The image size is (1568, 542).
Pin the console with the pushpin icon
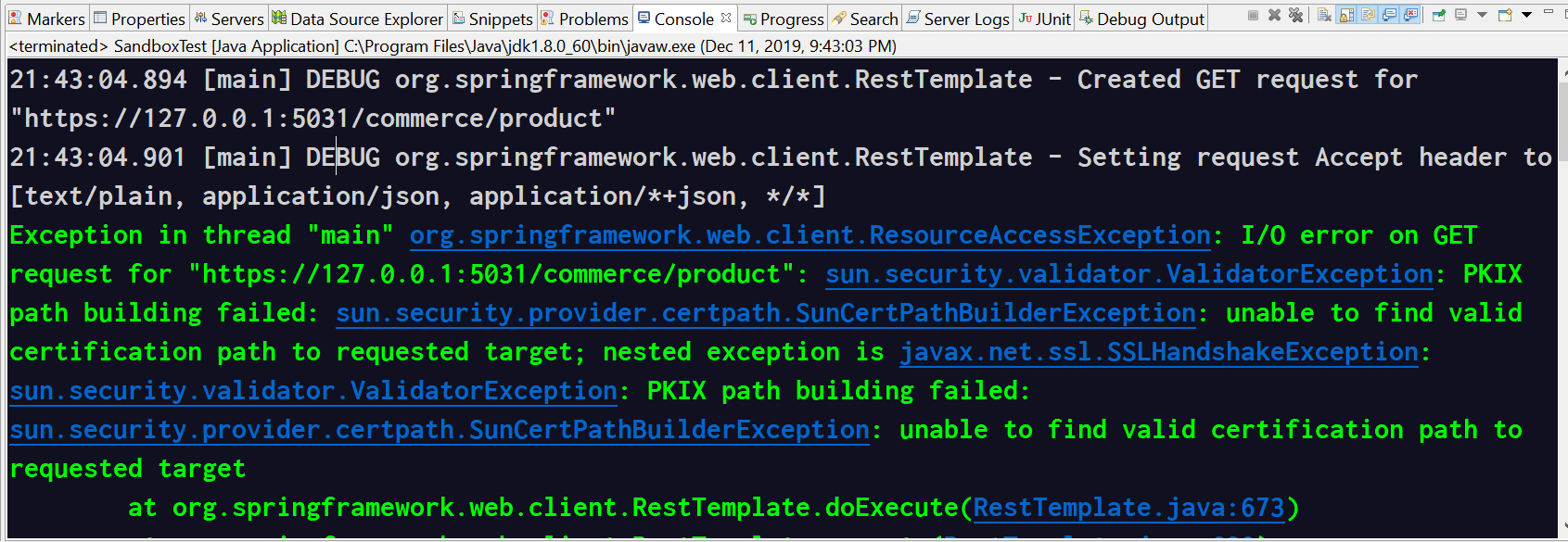pos(1438,16)
